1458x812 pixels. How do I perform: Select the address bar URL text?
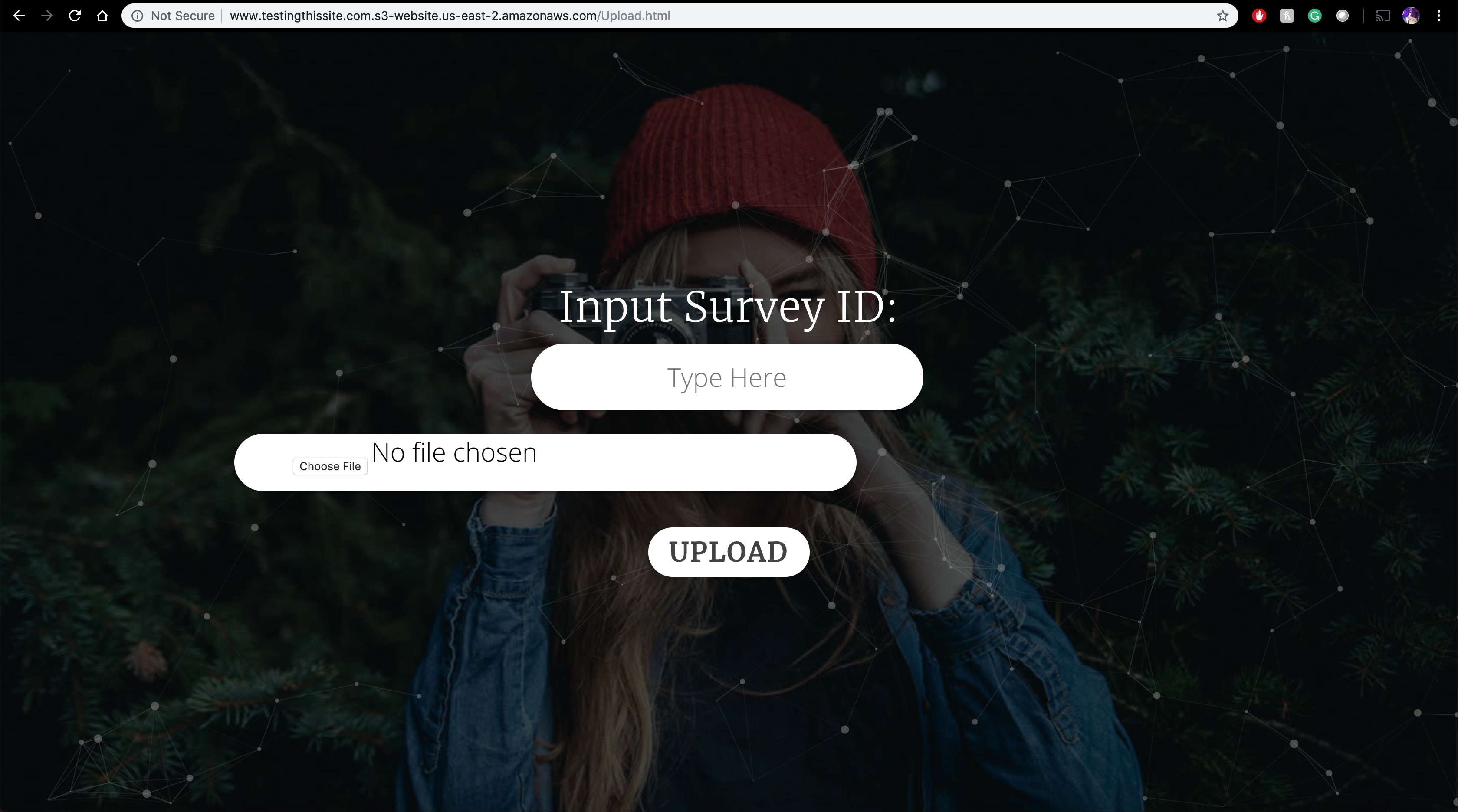(x=450, y=16)
